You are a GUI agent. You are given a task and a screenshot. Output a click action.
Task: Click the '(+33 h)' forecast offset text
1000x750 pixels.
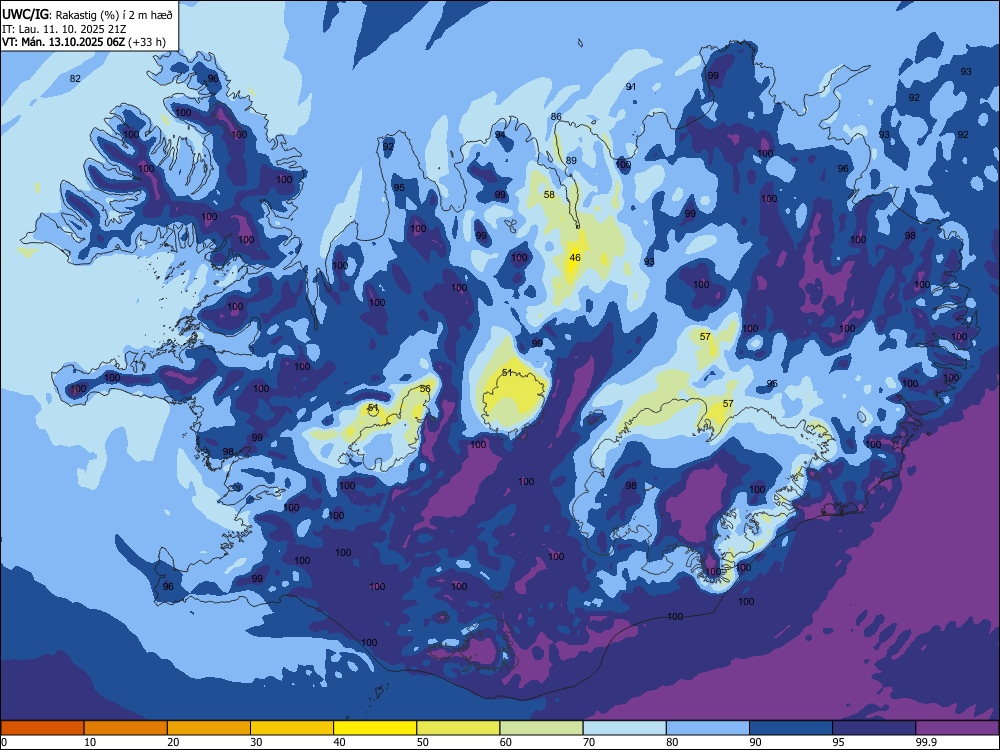(x=147, y=42)
